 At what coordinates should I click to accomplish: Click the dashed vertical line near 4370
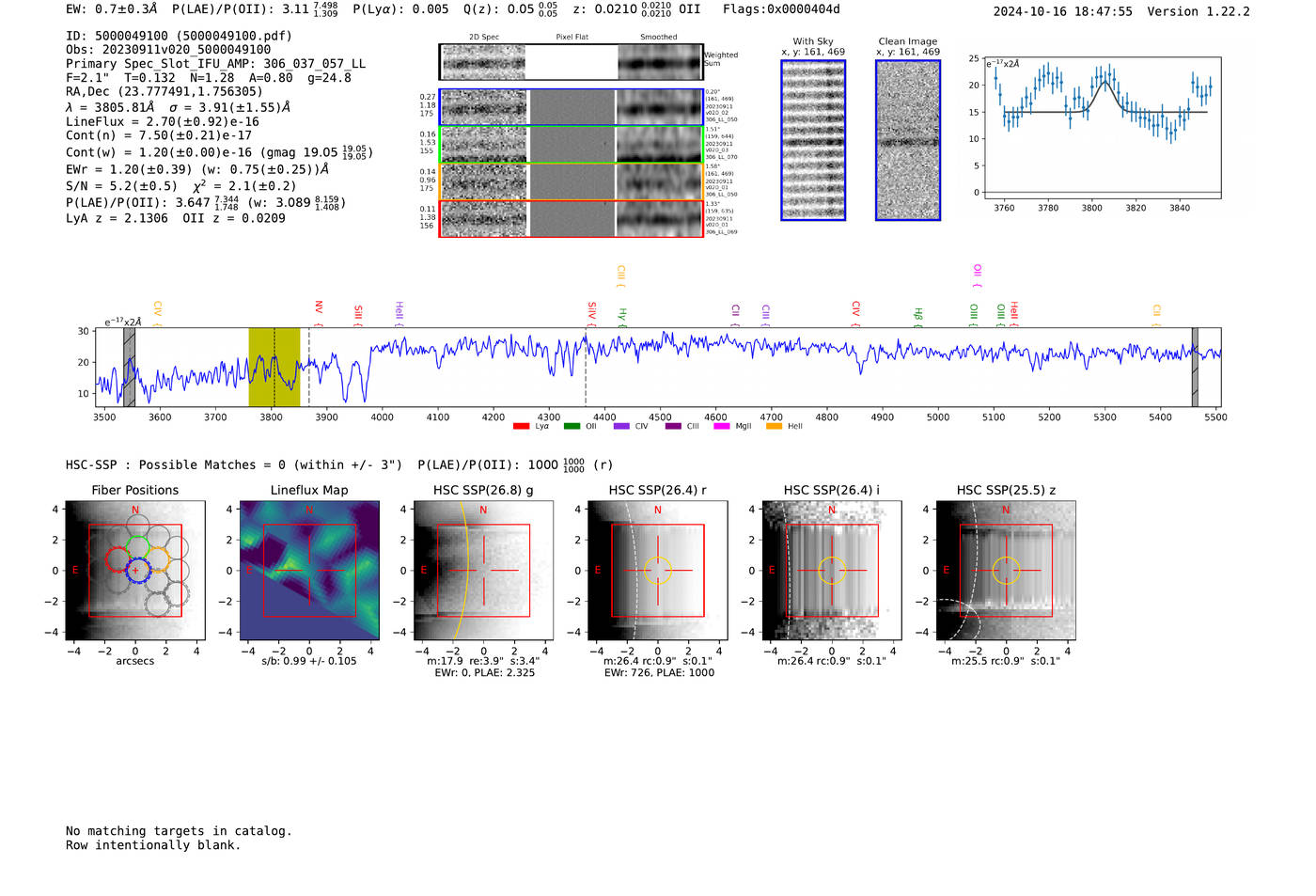tap(586, 367)
